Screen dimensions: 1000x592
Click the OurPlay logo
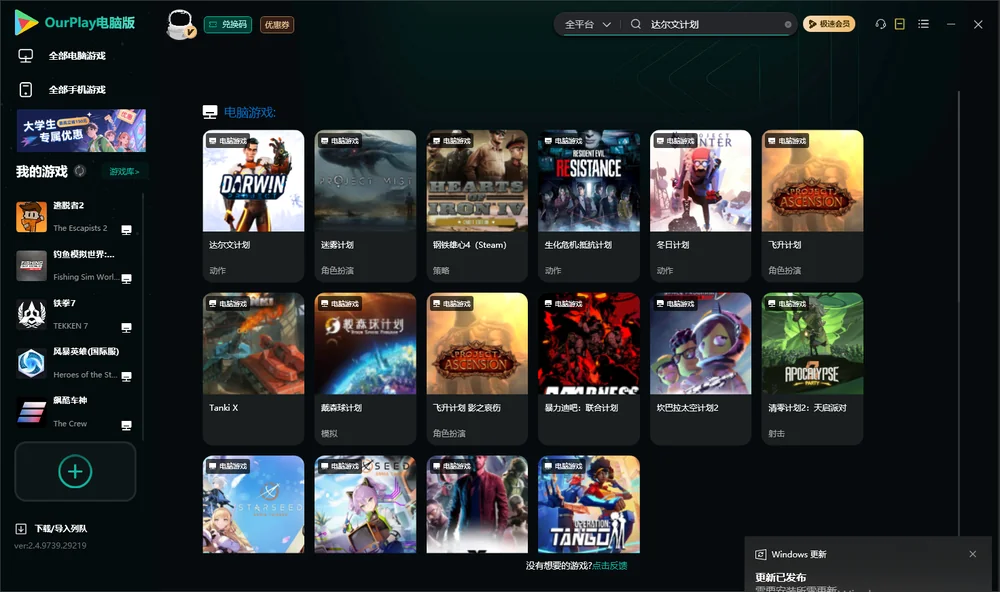point(74,22)
